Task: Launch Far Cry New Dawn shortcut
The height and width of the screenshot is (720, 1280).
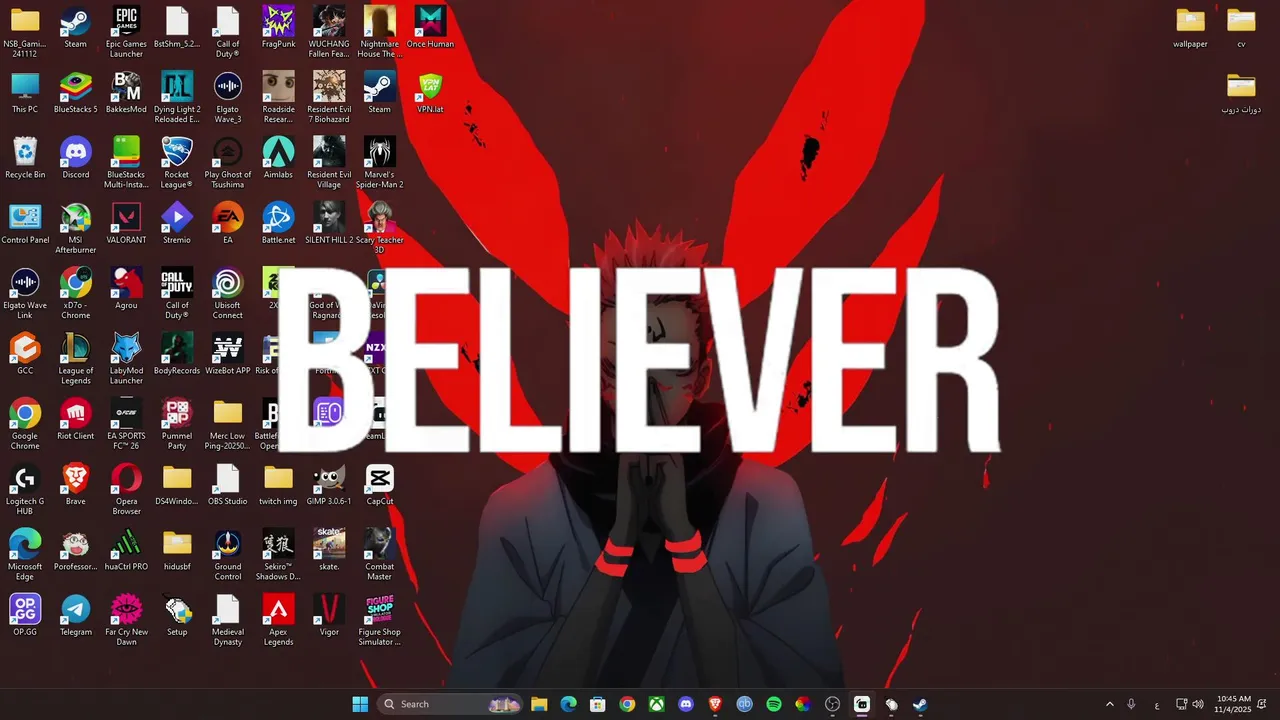Action: 126,620
